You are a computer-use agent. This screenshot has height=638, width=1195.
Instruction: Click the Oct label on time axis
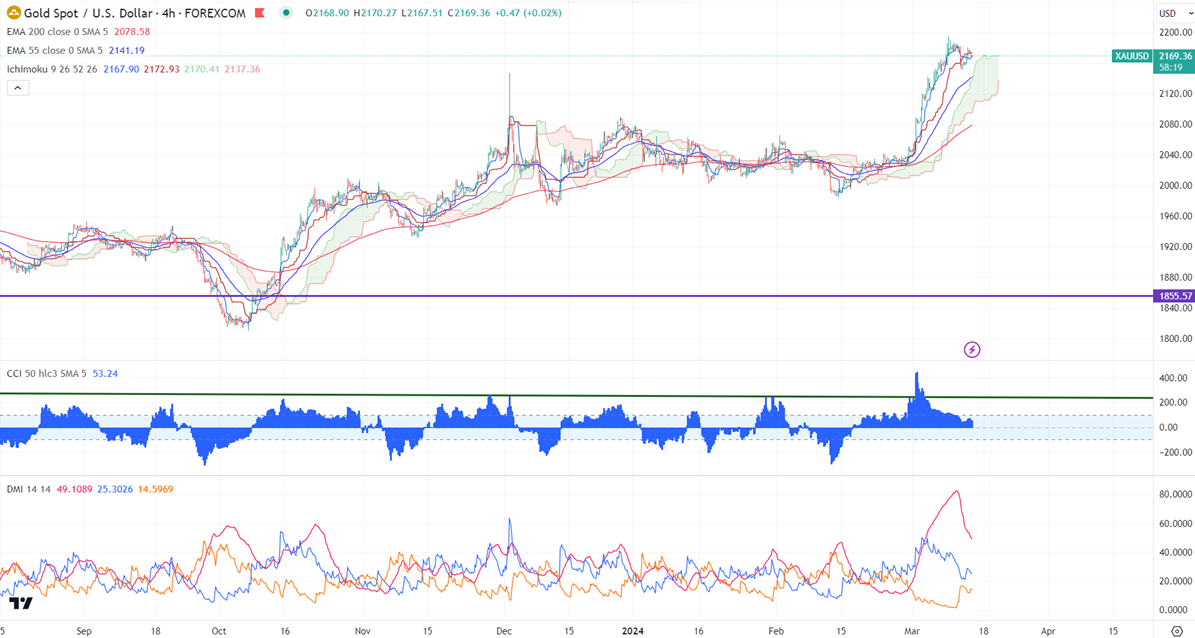pyautogui.click(x=219, y=631)
